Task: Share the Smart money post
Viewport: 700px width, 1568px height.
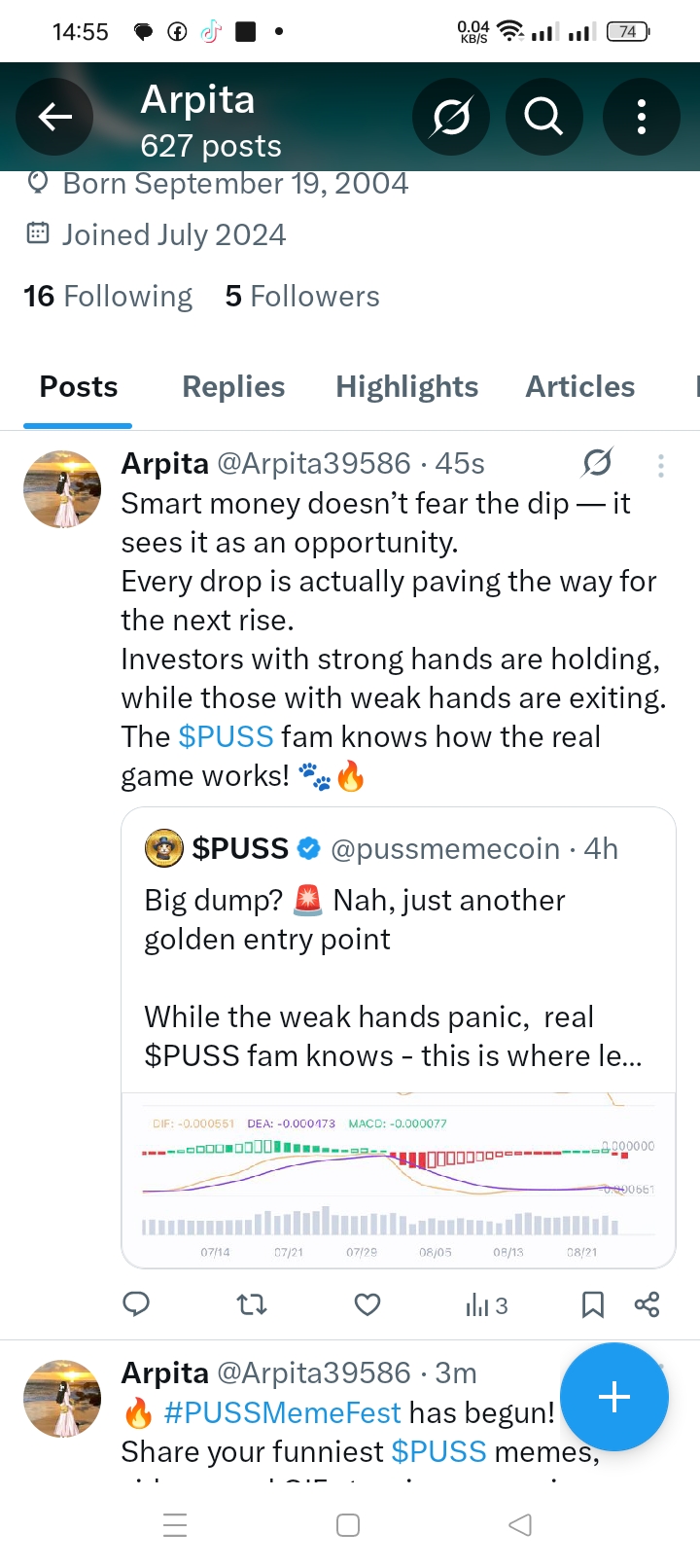Action: (x=647, y=1304)
